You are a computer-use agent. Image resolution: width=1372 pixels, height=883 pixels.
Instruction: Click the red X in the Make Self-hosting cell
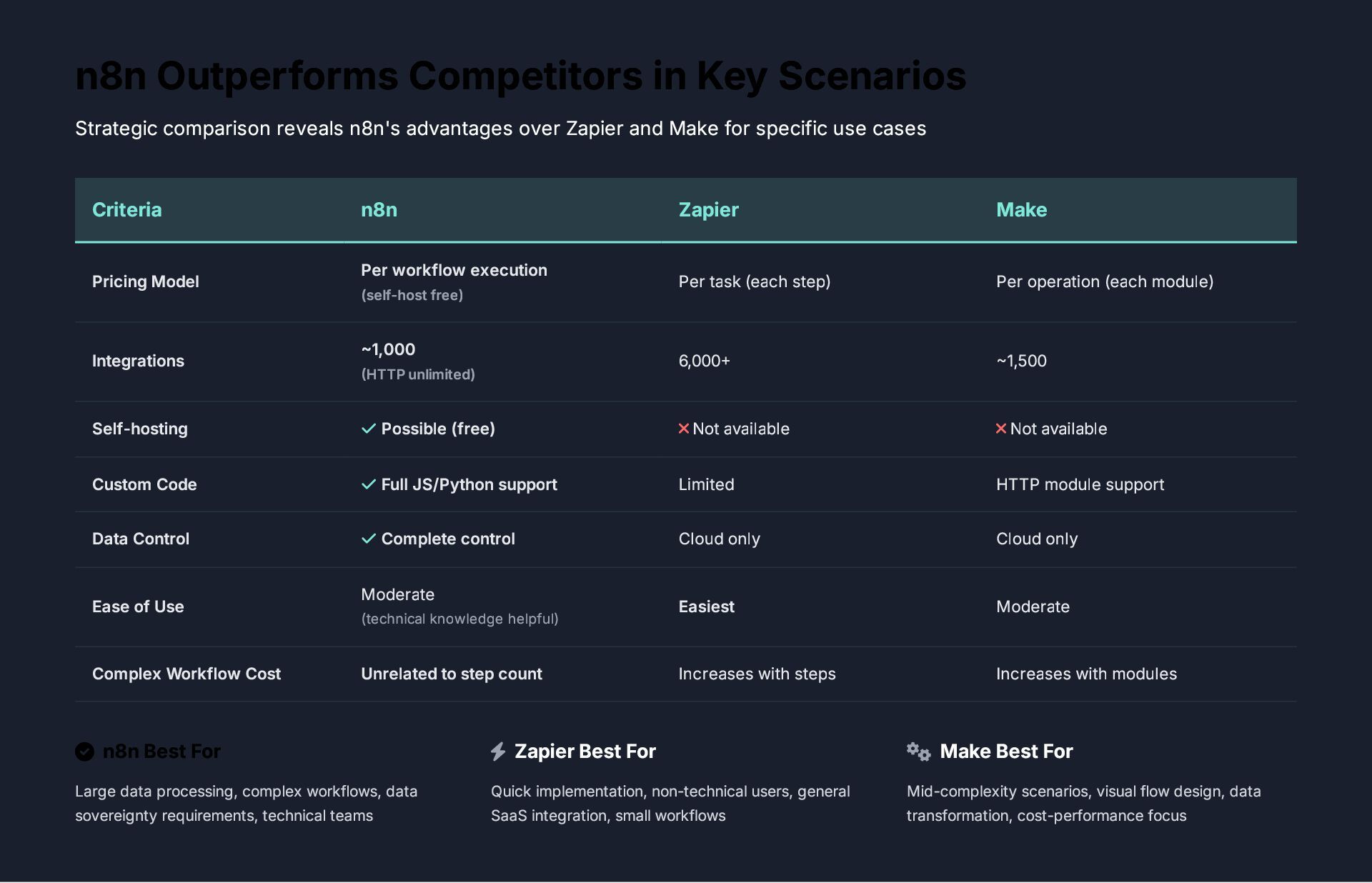point(1001,429)
